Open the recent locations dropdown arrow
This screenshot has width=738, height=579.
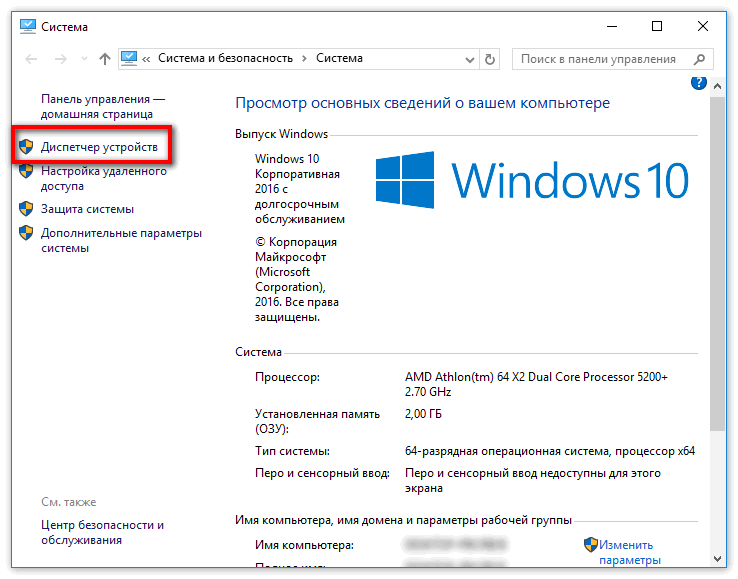[84, 59]
